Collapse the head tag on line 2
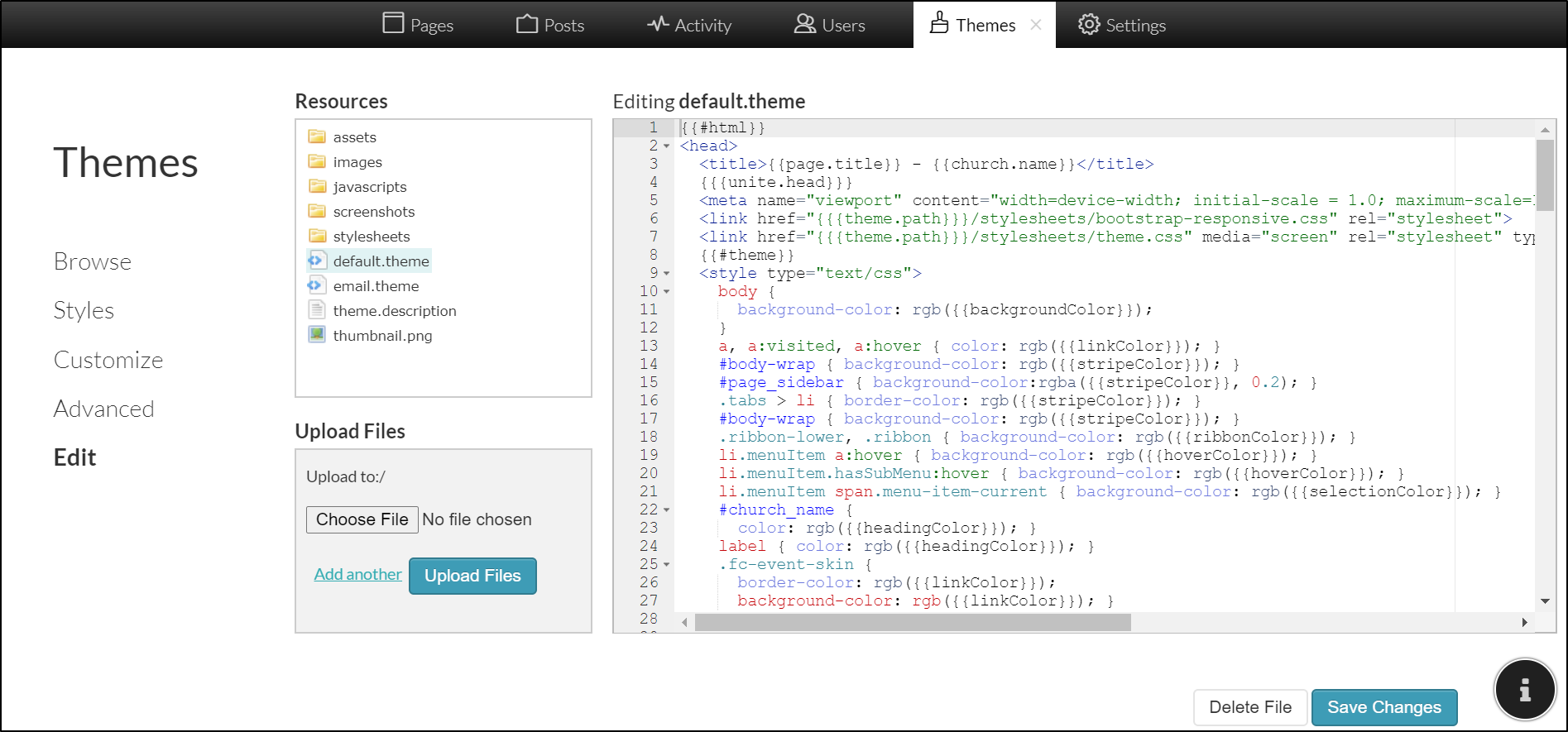 point(667,146)
